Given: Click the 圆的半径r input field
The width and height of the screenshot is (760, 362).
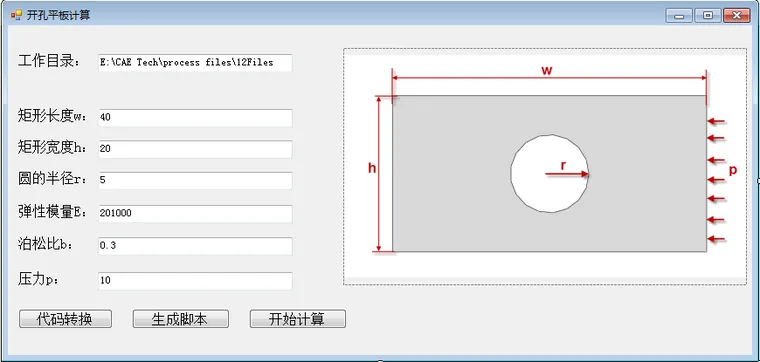Looking at the screenshot, I should pyautogui.click(x=195, y=180).
